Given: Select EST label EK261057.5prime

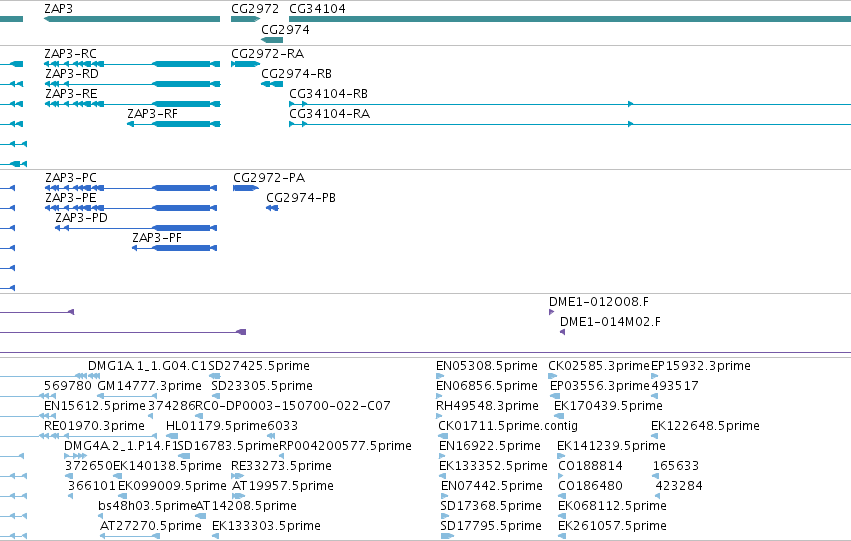Looking at the screenshot, I should (x=612, y=526).
